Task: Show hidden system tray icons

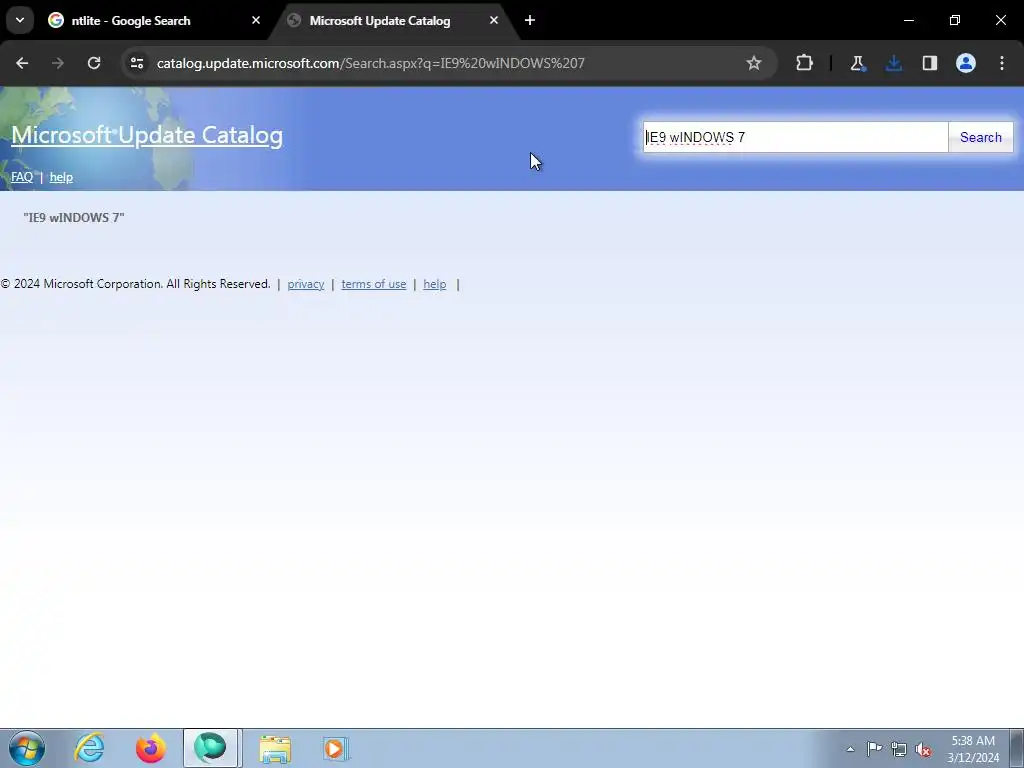Action: point(850,749)
